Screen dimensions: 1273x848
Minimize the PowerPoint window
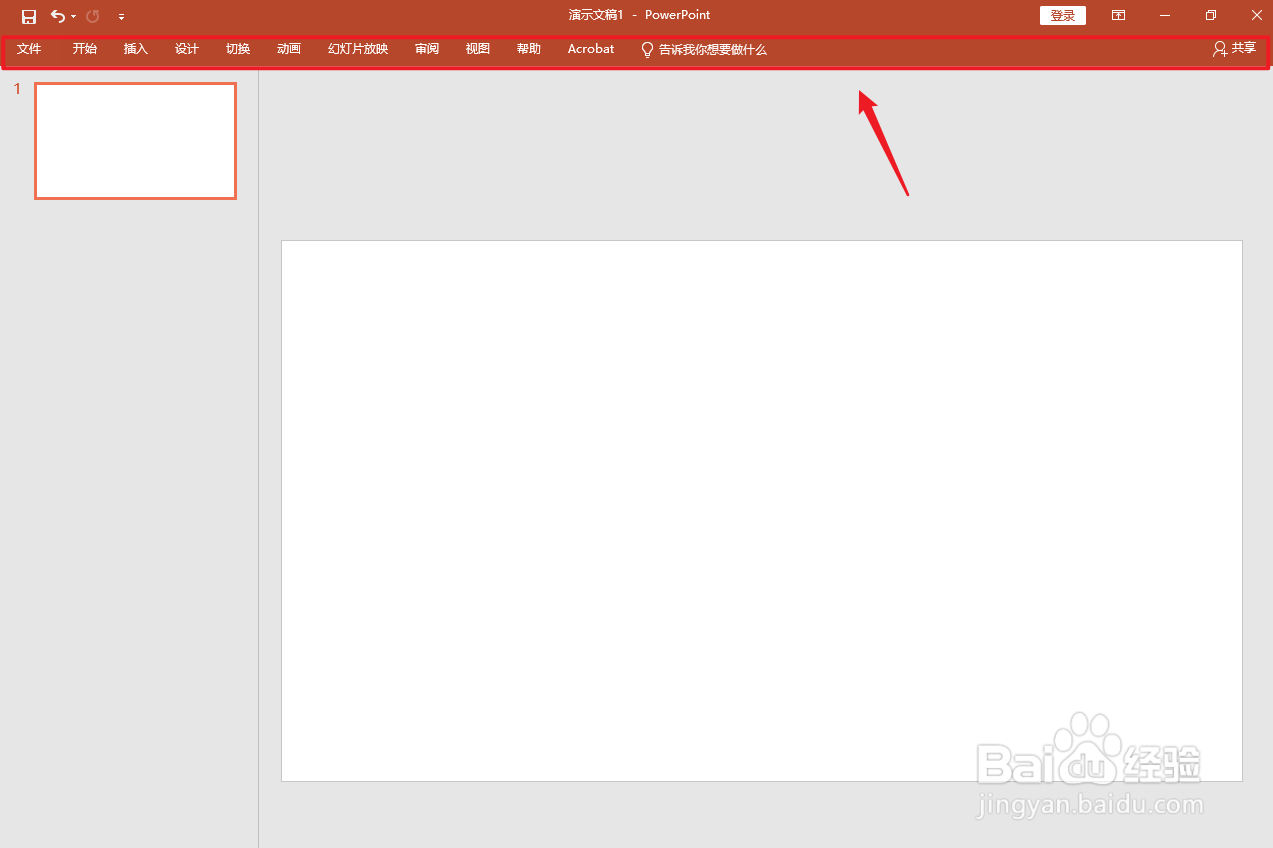coord(1165,16)
